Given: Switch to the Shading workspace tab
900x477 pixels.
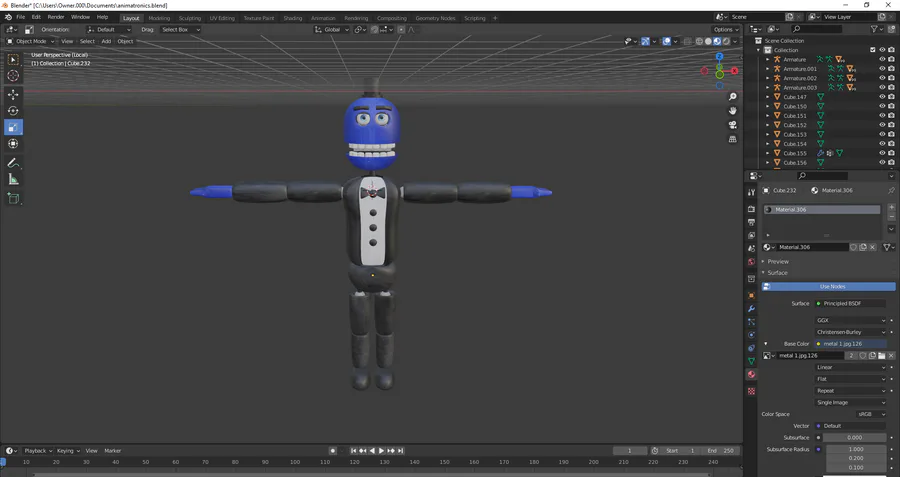Looking at the screenshot, I should coord(293,18).
